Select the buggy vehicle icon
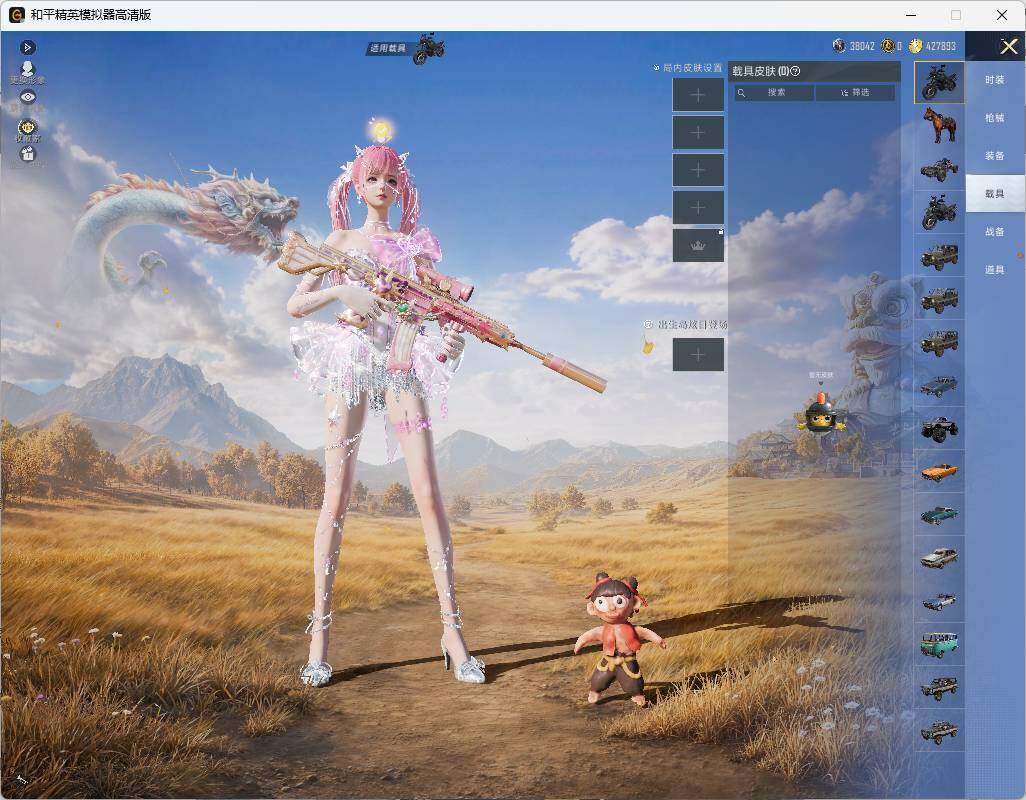This screenshot has width=1026, height=800. tap(939, 169)
